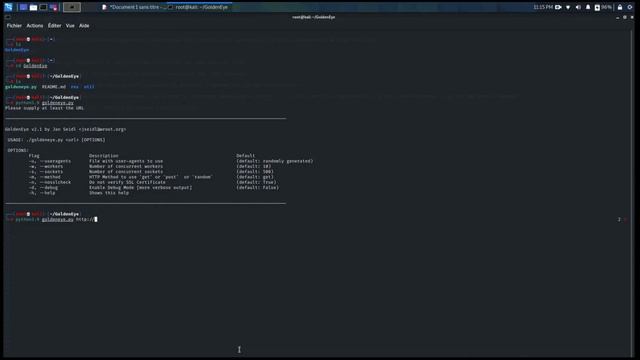Click the --debug option row
The image size is (640, 360).
[153, 188]
